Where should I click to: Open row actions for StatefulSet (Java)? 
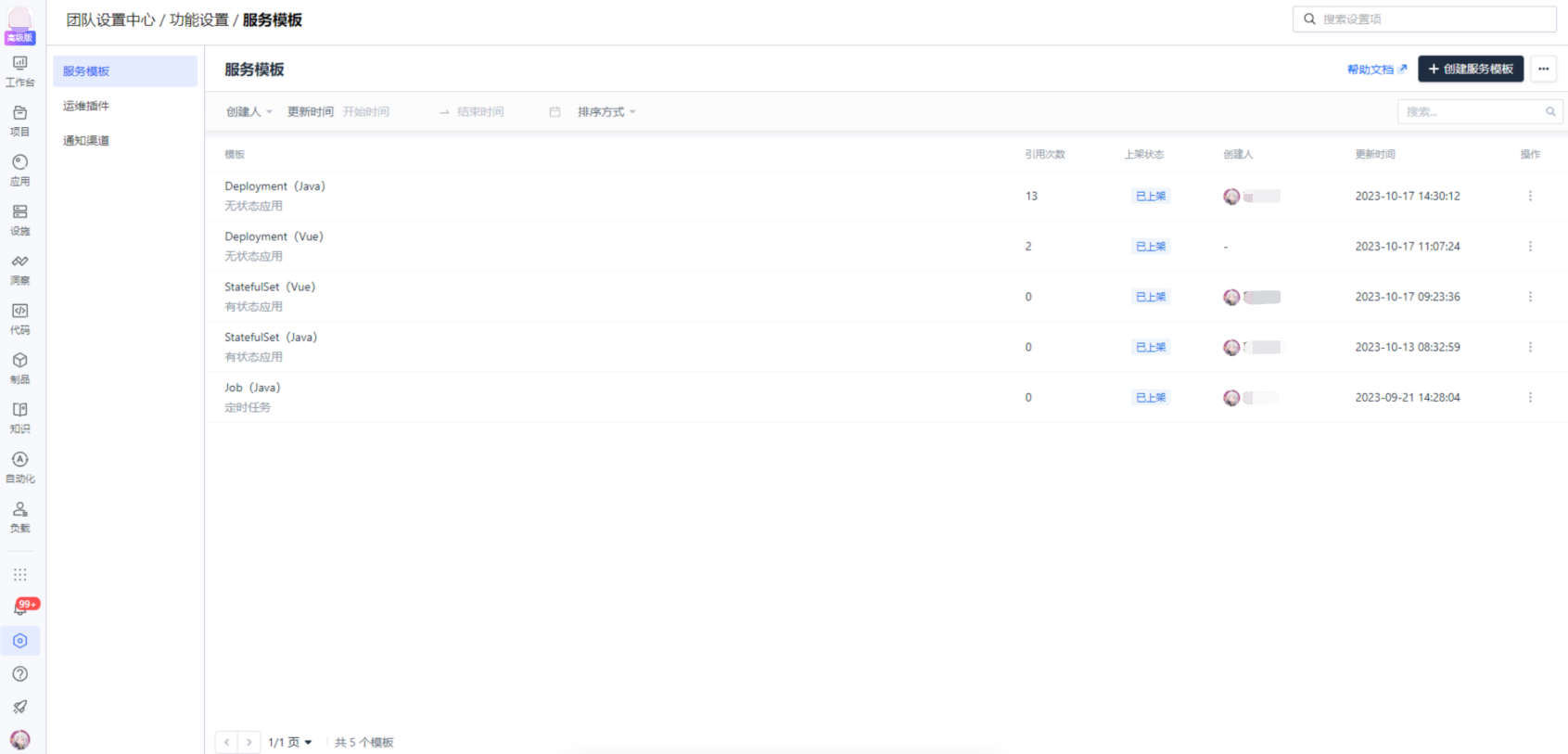[1530, 347]
